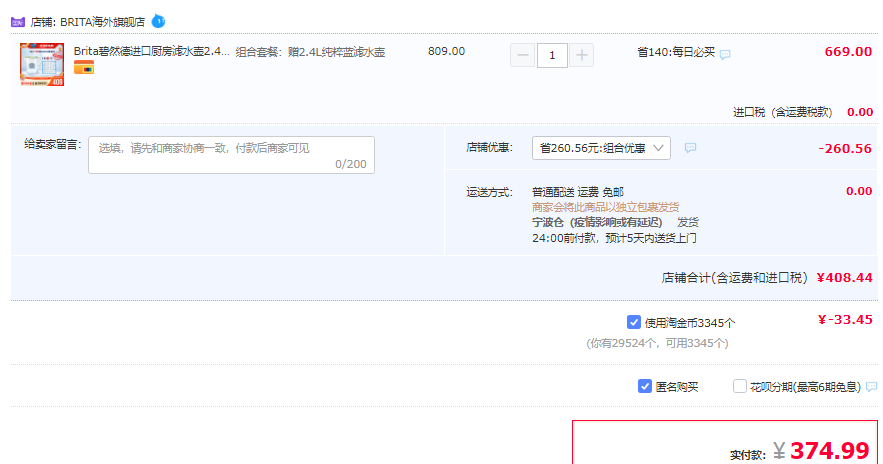Screen dimensions: 883x464
Task: Click the 宁波仓 (疫情影响或有延迟) text
Action: (597, 222)
